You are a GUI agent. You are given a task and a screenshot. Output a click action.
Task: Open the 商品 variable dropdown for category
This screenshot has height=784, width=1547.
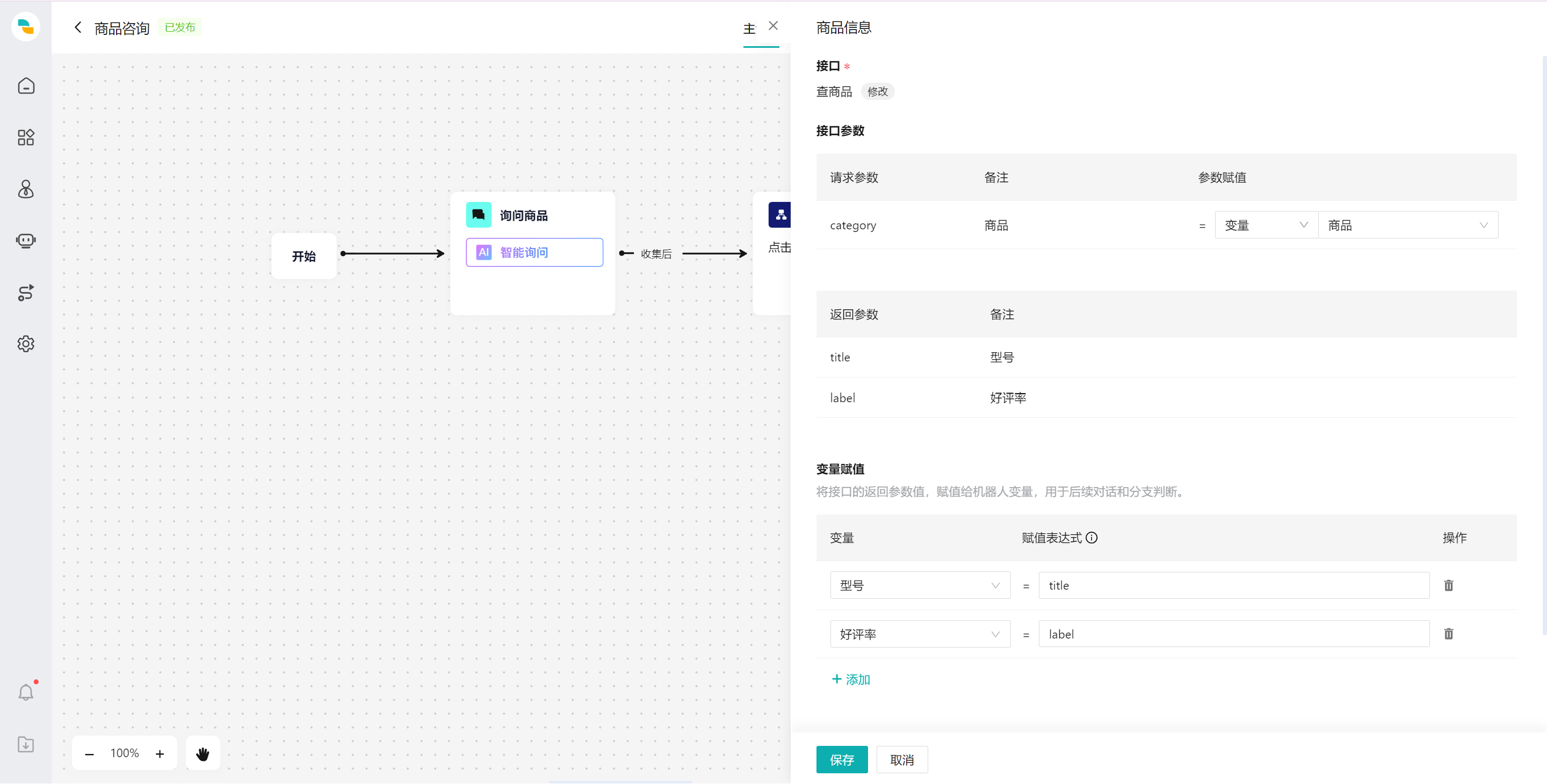[x=1408, y=225]
